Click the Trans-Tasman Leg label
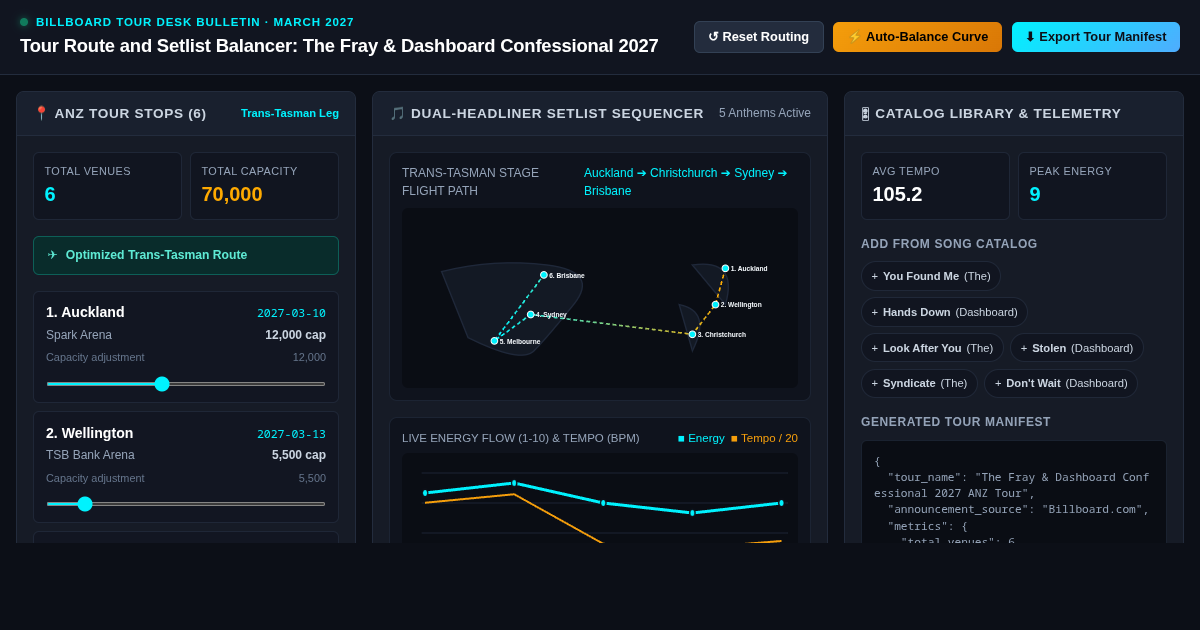Viewport: 1200px width, 630px height. point(290,113)
